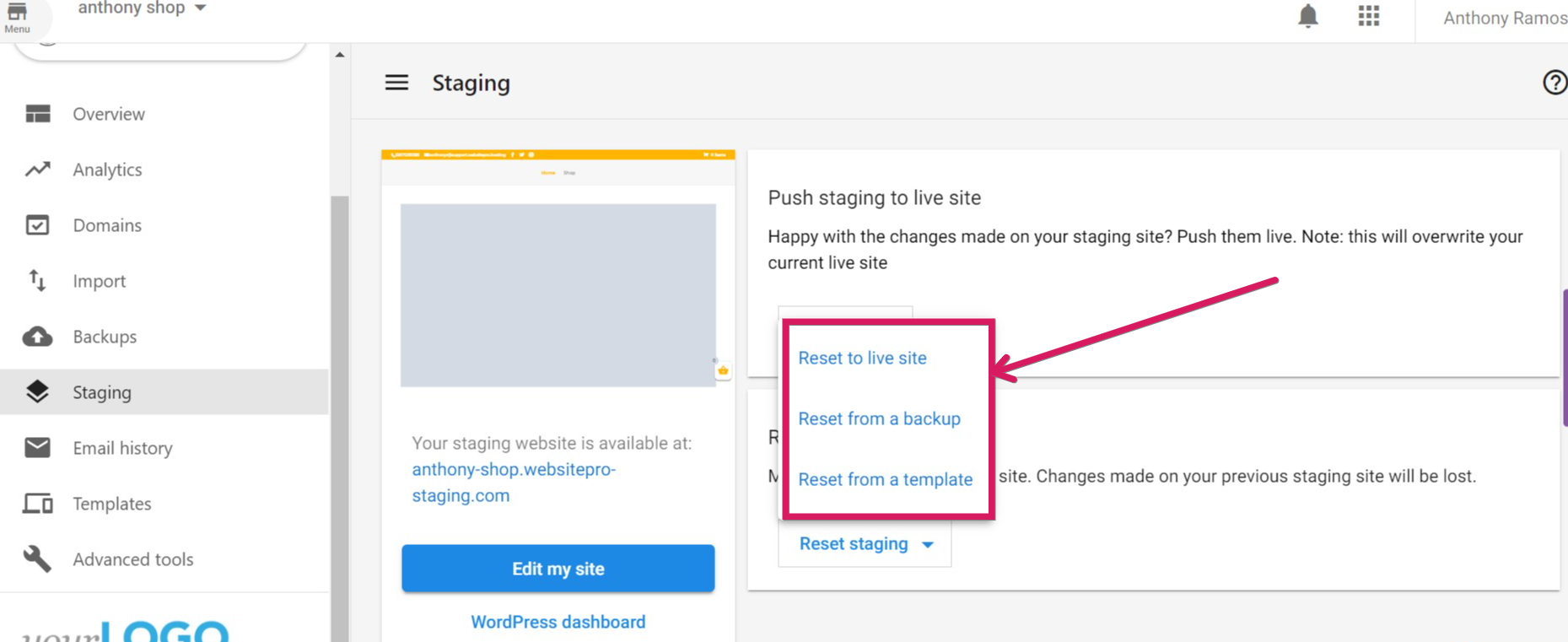Click the Templates device icon
Viewport: 1568px width, 642px height.
[x=37, y=503]
